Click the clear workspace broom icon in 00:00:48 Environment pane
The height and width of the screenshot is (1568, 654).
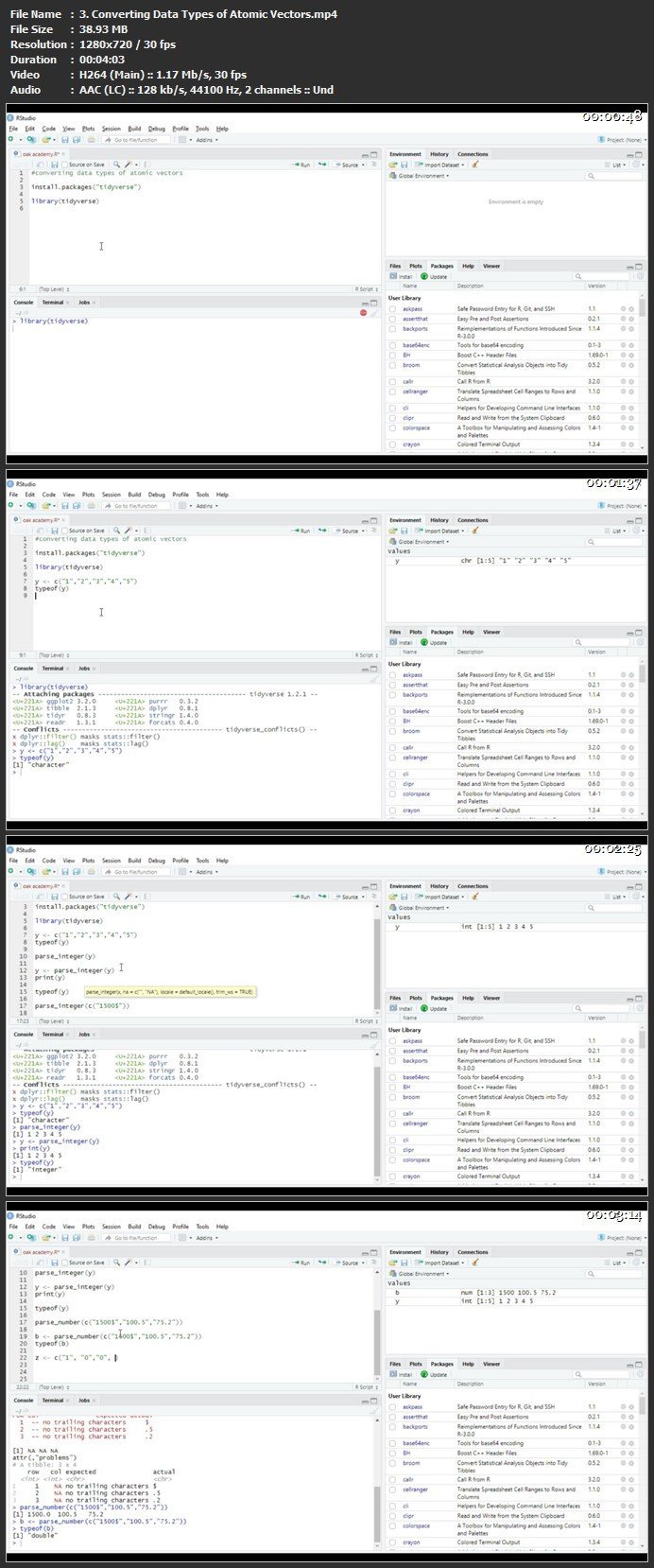pos(475,165)
